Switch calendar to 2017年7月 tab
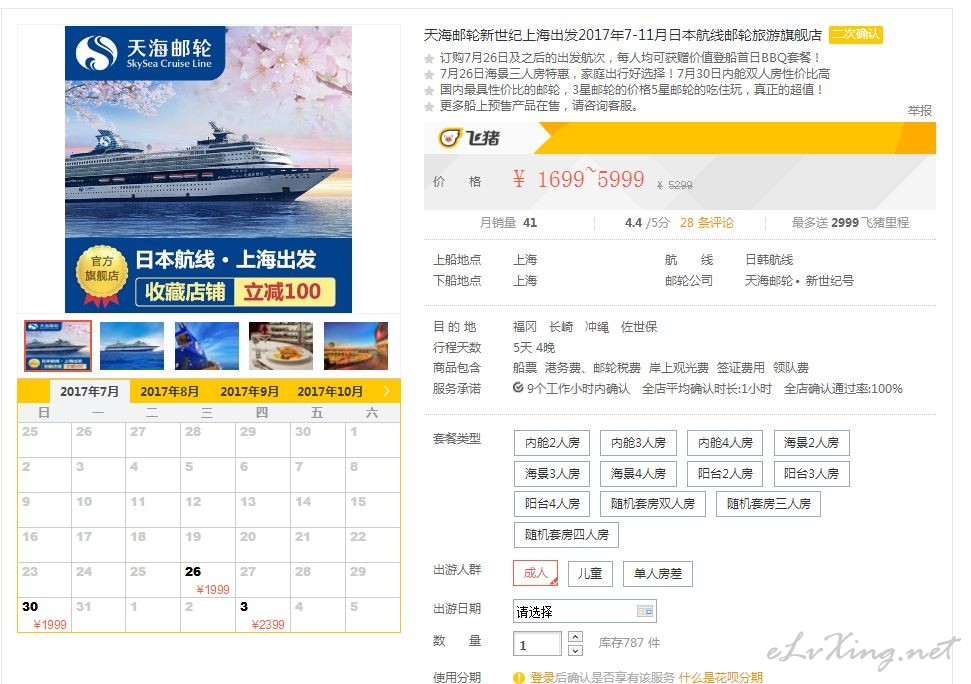Image resolution: width=971 pixels, height=684 pixels. pyautogui.click(x=89, y=391)
